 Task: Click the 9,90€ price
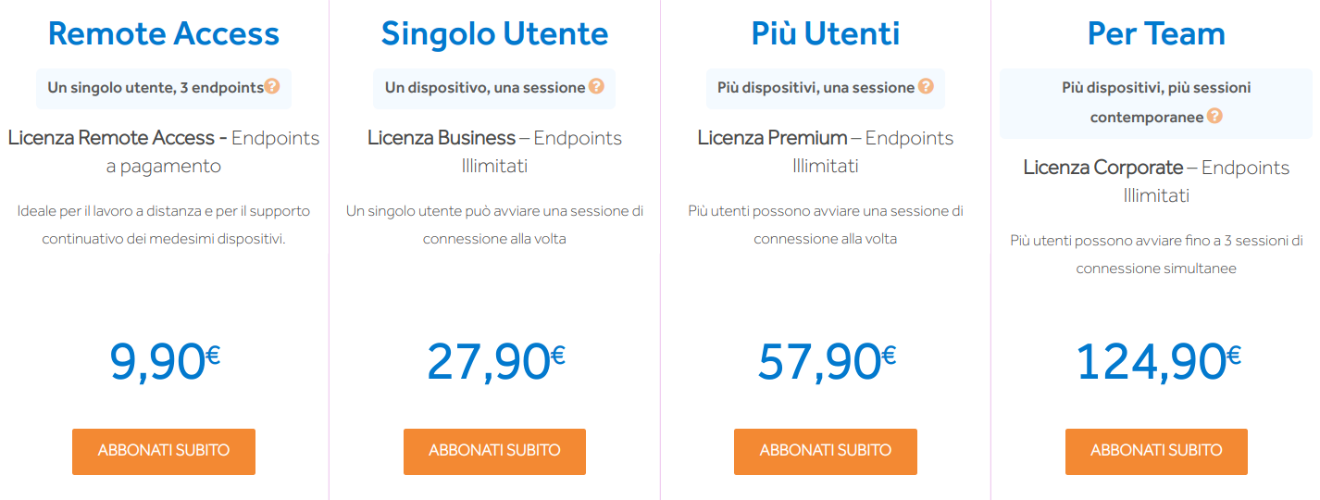click(164, 362)
